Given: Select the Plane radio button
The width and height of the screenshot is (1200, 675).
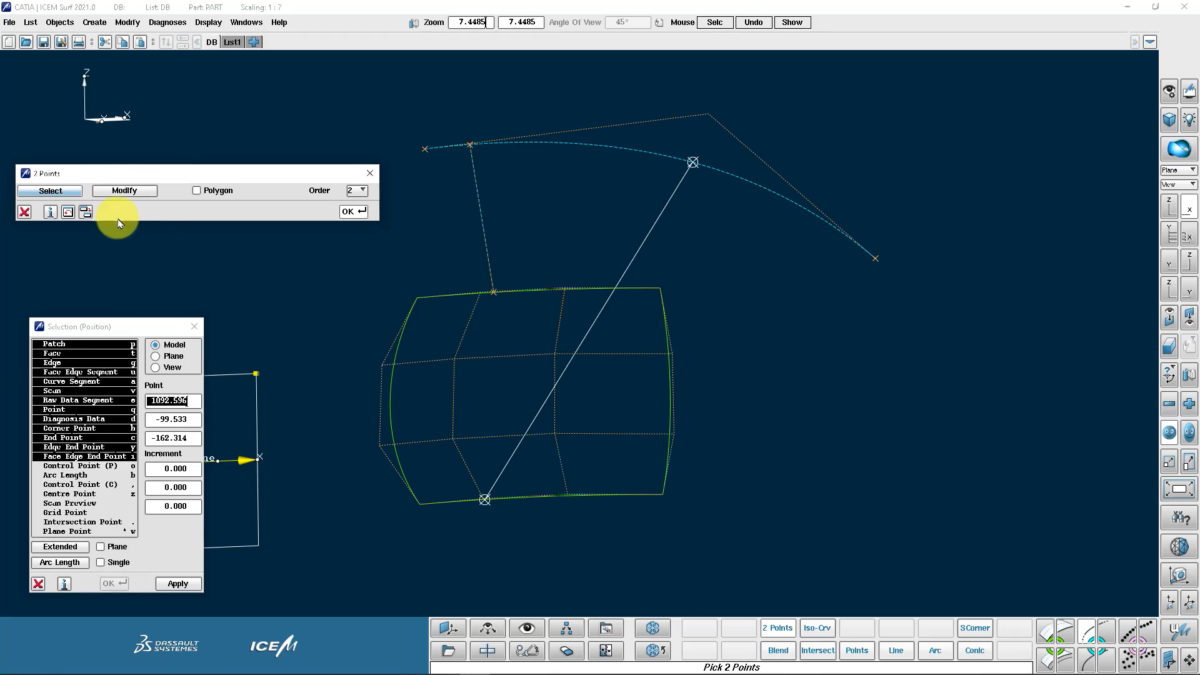Looking at the screenshot, I should tap(155, 356).
